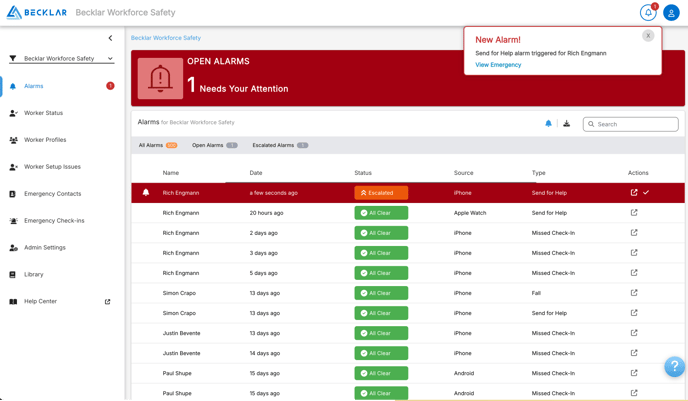Click 'a few seconds ago' date cell
This screenshot has width=688, height=401.
tap(273, 193)
